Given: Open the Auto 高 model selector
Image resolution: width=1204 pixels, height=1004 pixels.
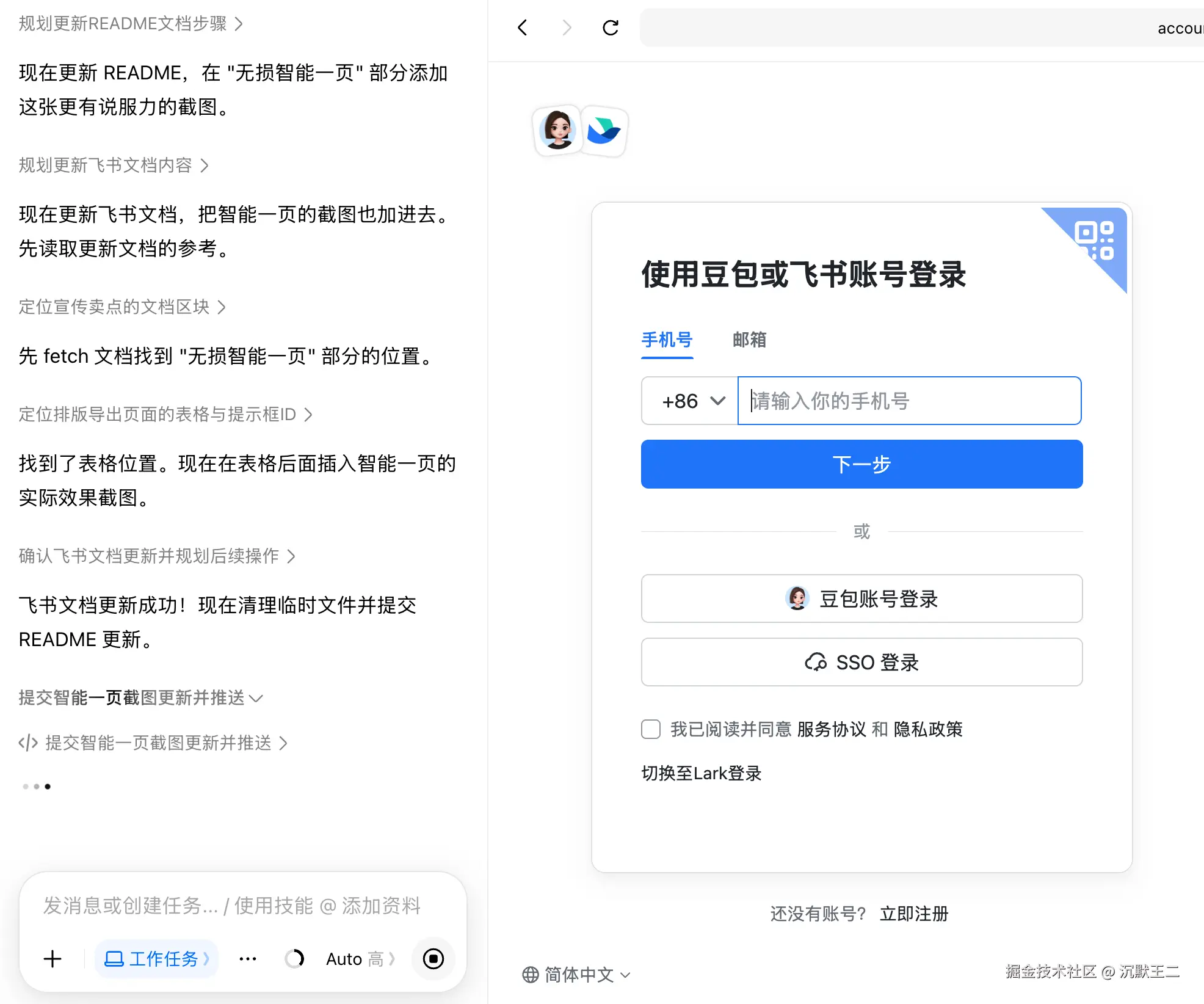Looking at the screenshot, I should tap(360, 959).
